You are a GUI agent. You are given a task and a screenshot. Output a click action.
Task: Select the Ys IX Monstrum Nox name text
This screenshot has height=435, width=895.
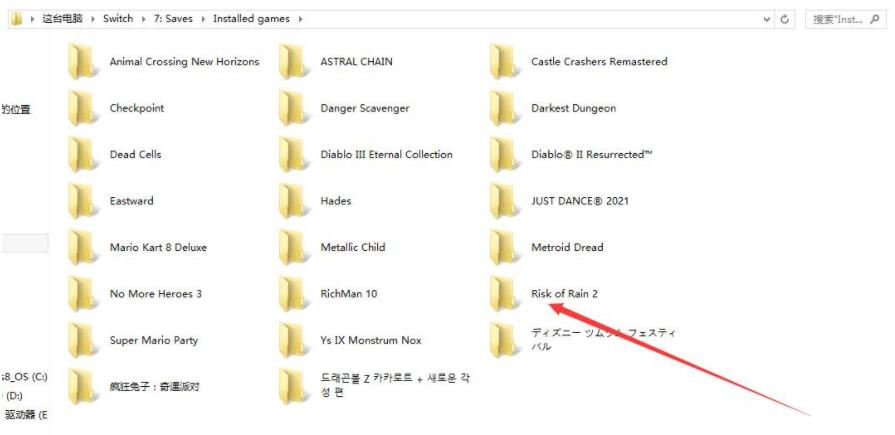tap(370, 340)
